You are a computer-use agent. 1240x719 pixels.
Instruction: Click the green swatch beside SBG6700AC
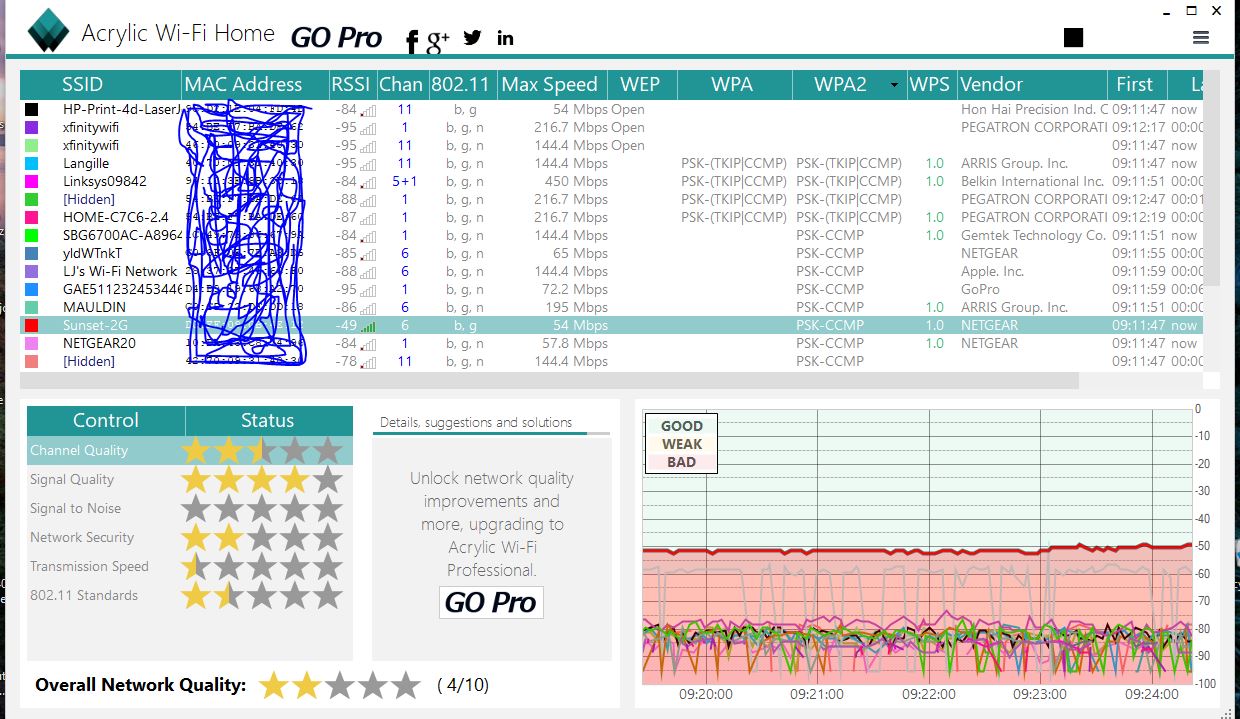point(32,235)
